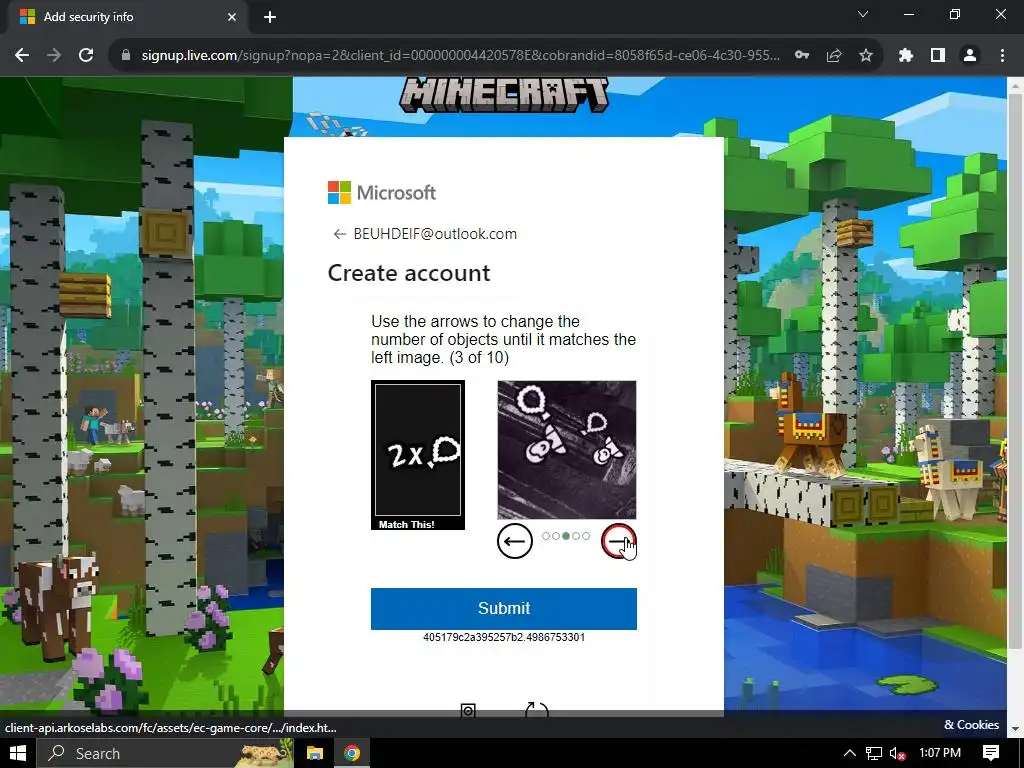Open File Explorer from the taskbar
Screen dimensions: 1024x768
(x=315, y=753)
